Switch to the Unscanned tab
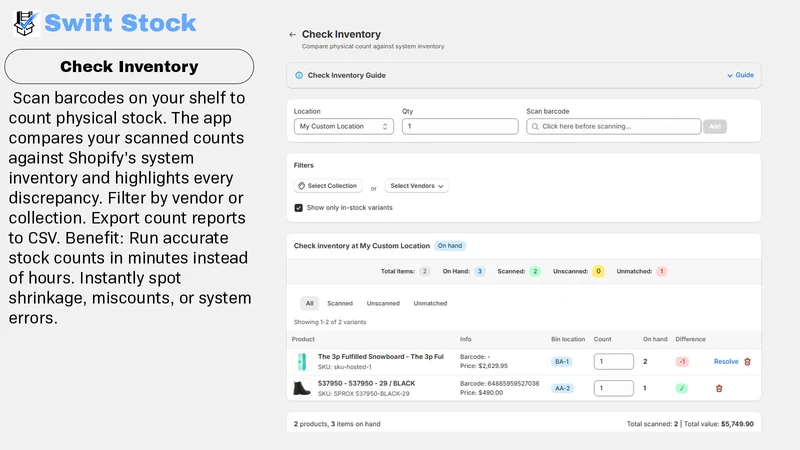This screenshot has height=450, width=800. pos(383,304)
